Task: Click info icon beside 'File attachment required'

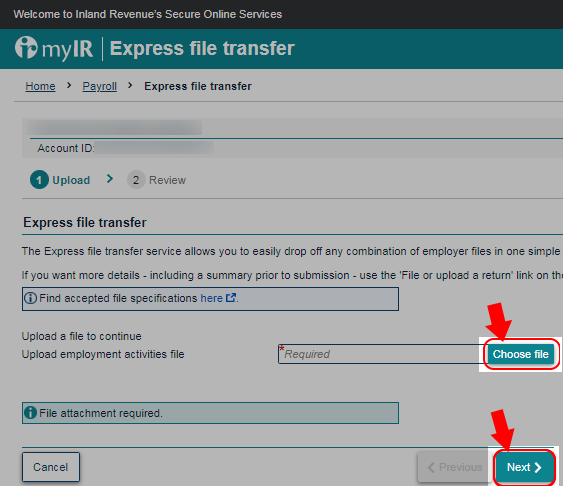Action: (x=31, y=413)
